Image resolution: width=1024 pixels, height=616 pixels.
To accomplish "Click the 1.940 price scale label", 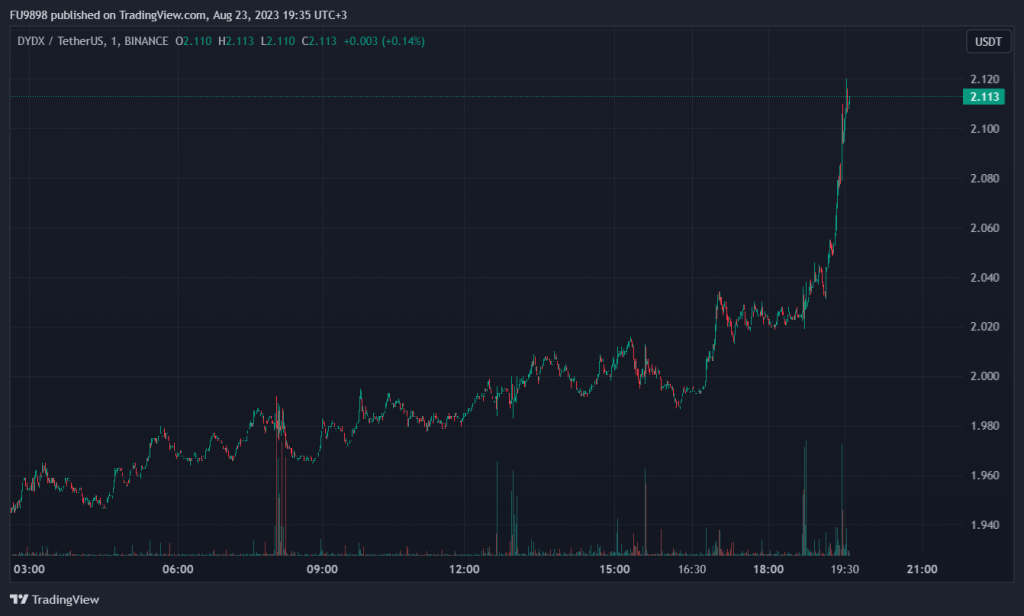I will click(984, 525).
